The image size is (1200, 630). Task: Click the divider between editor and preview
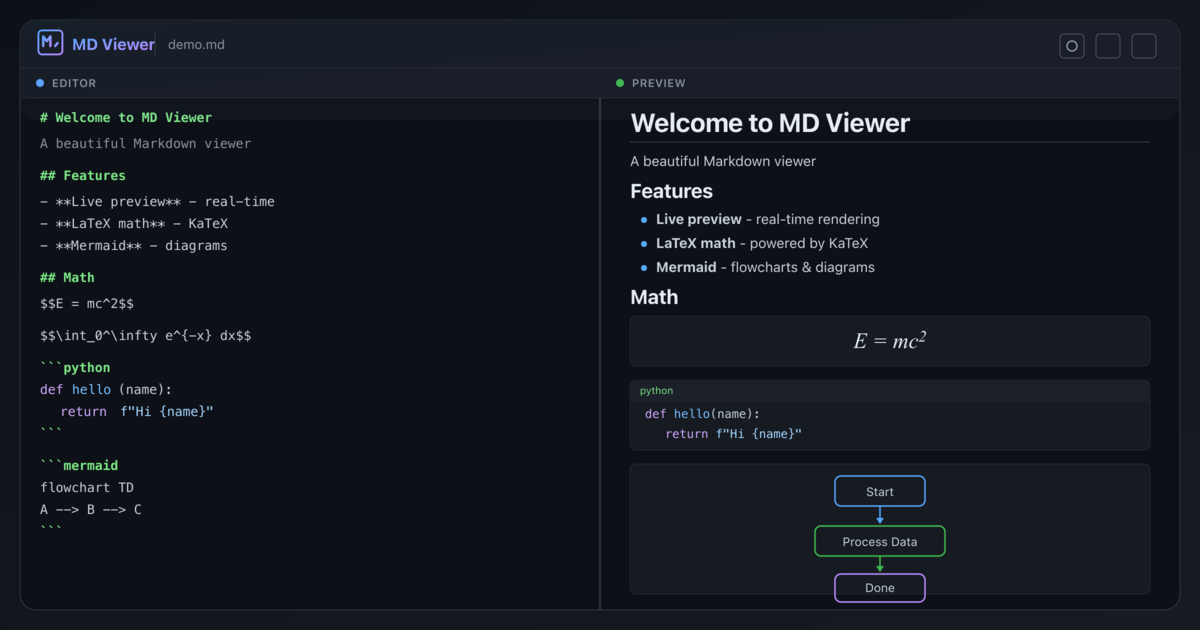(599, 350)
